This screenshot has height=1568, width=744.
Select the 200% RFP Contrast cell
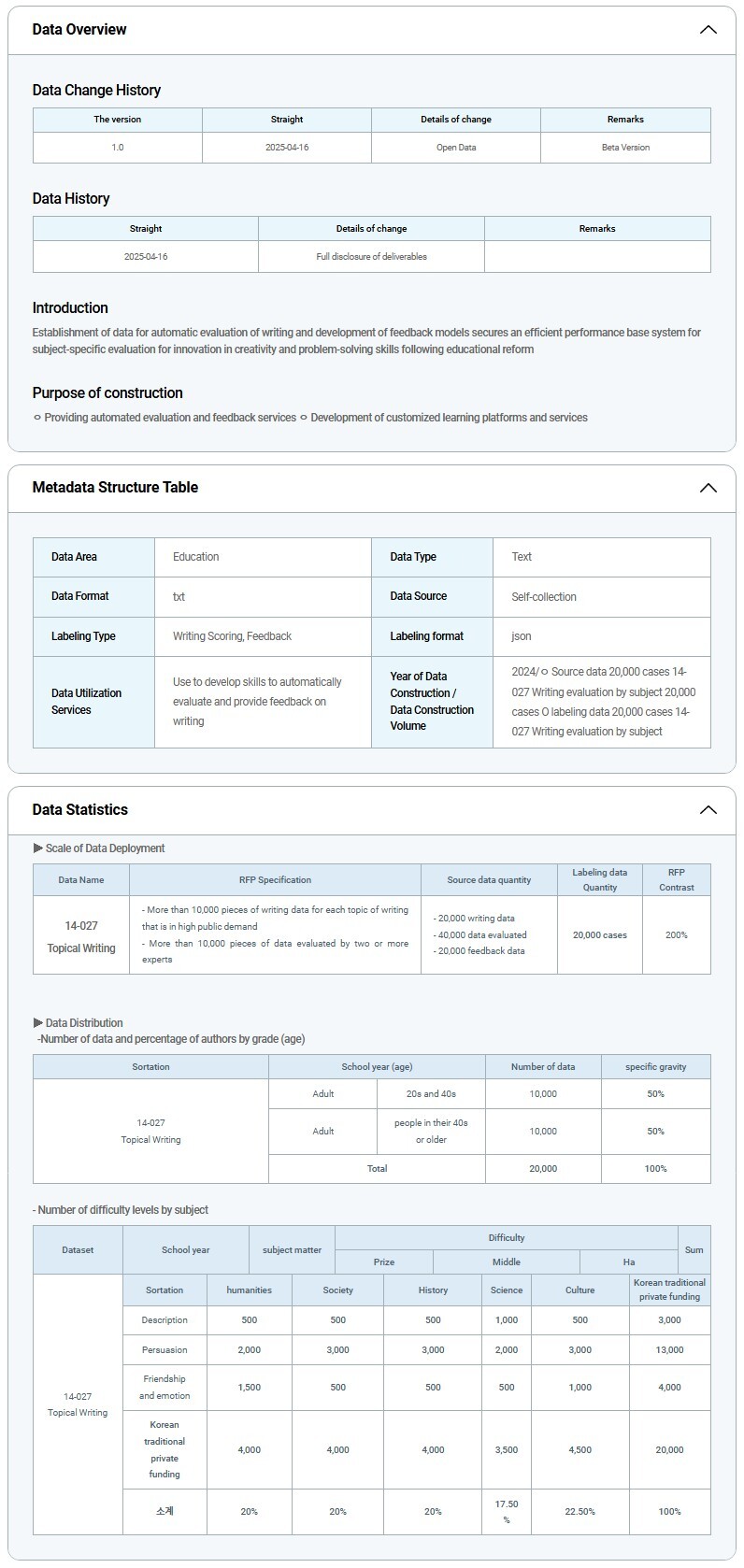[677, 935]
